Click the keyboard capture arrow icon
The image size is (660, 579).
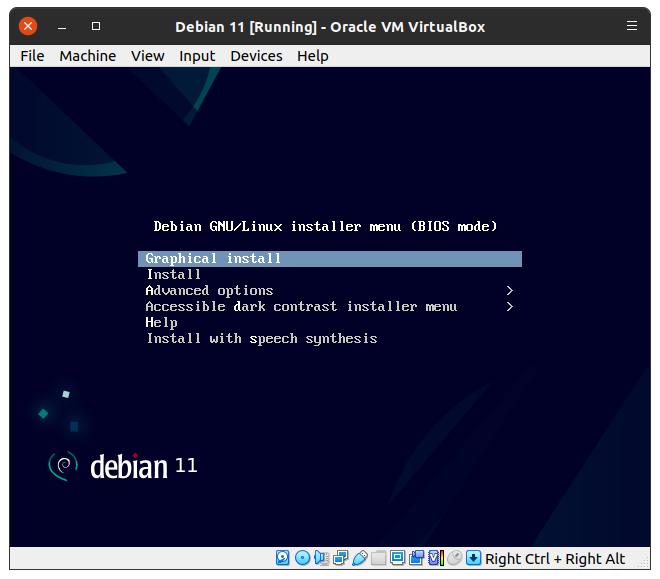tap(473, 558)
